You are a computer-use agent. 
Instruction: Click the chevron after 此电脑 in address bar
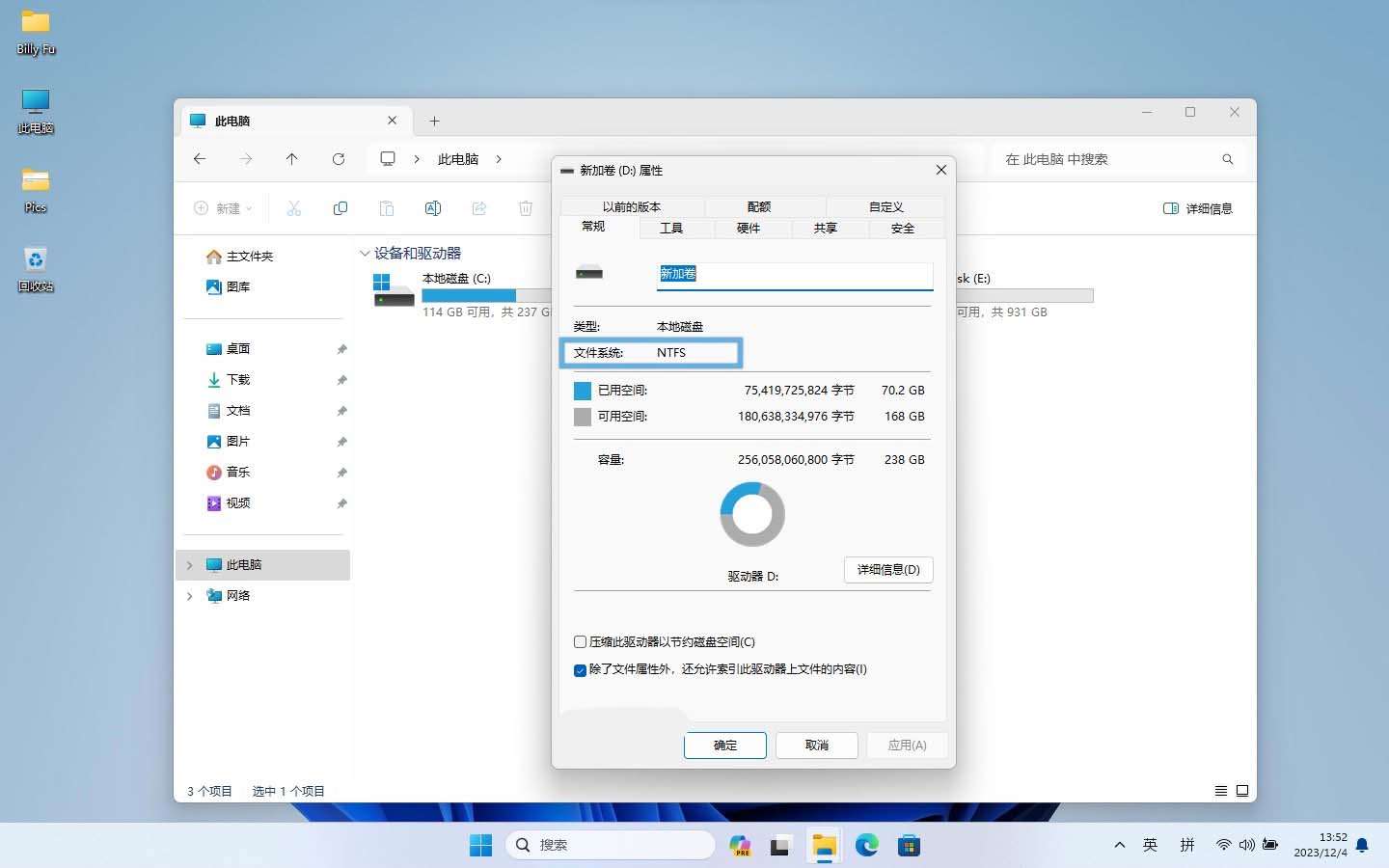499,159
